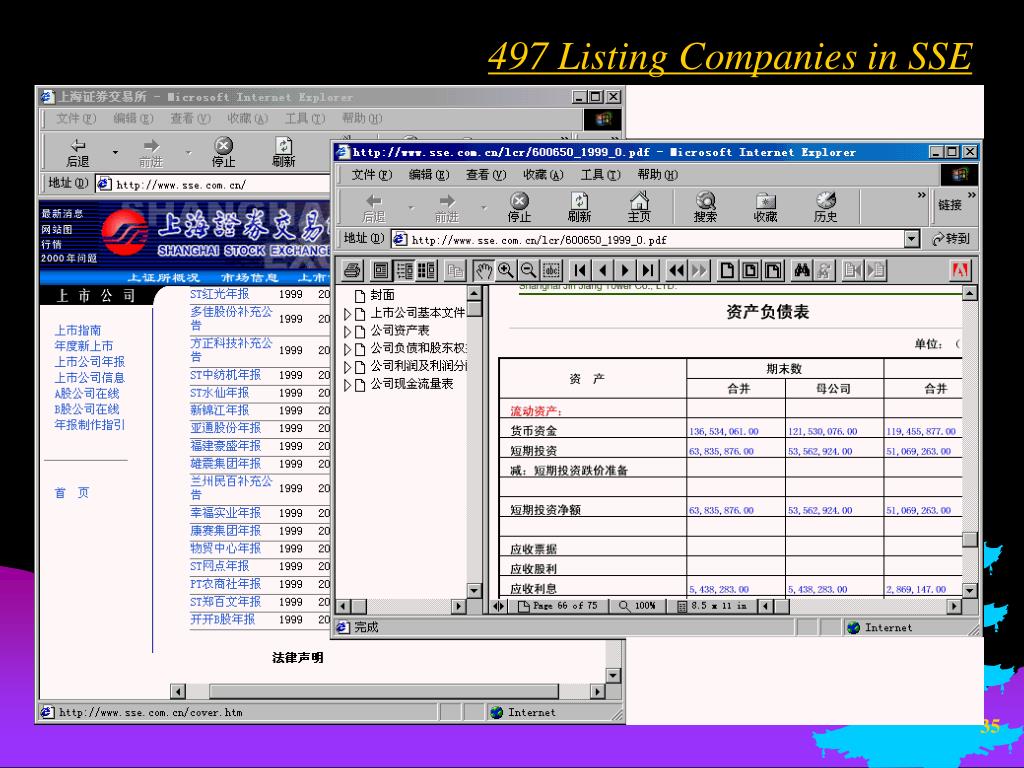Select the Hand tool in Acrobat toolbar

point(483,270)
